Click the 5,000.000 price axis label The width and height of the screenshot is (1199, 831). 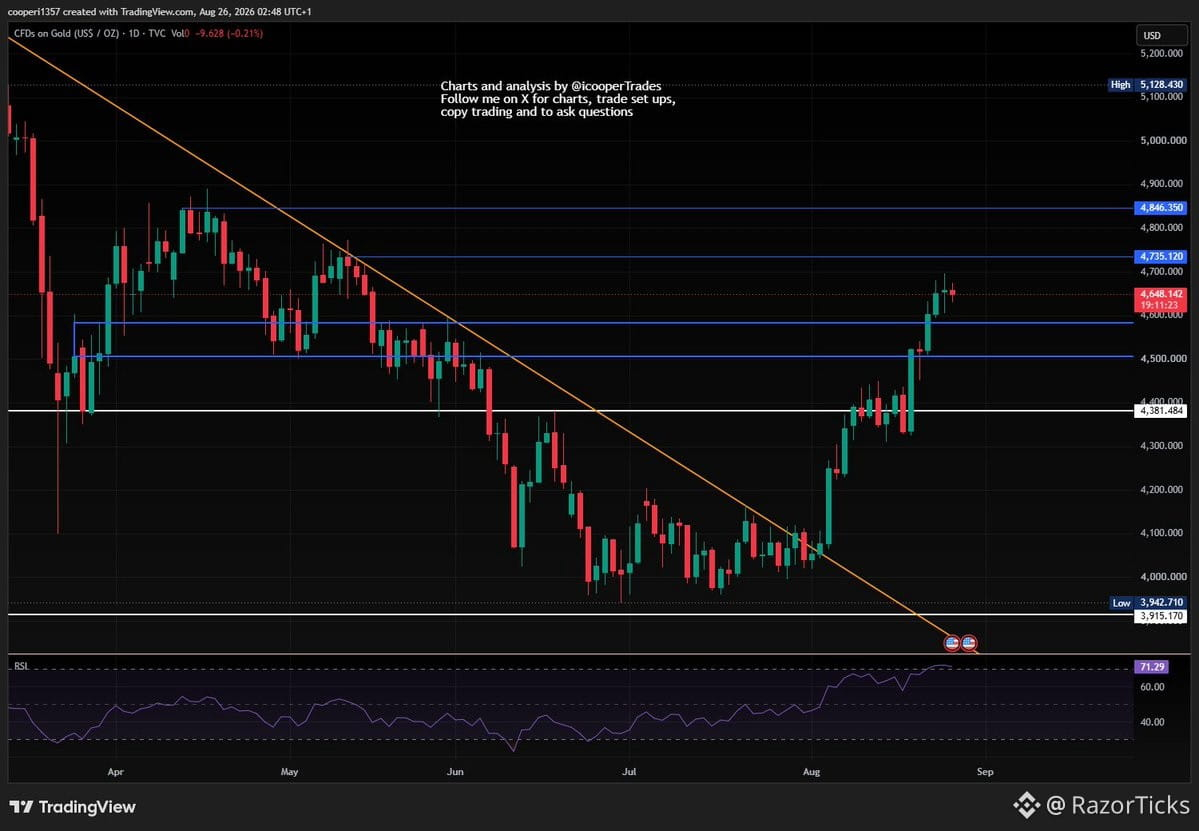(1163, 141)
